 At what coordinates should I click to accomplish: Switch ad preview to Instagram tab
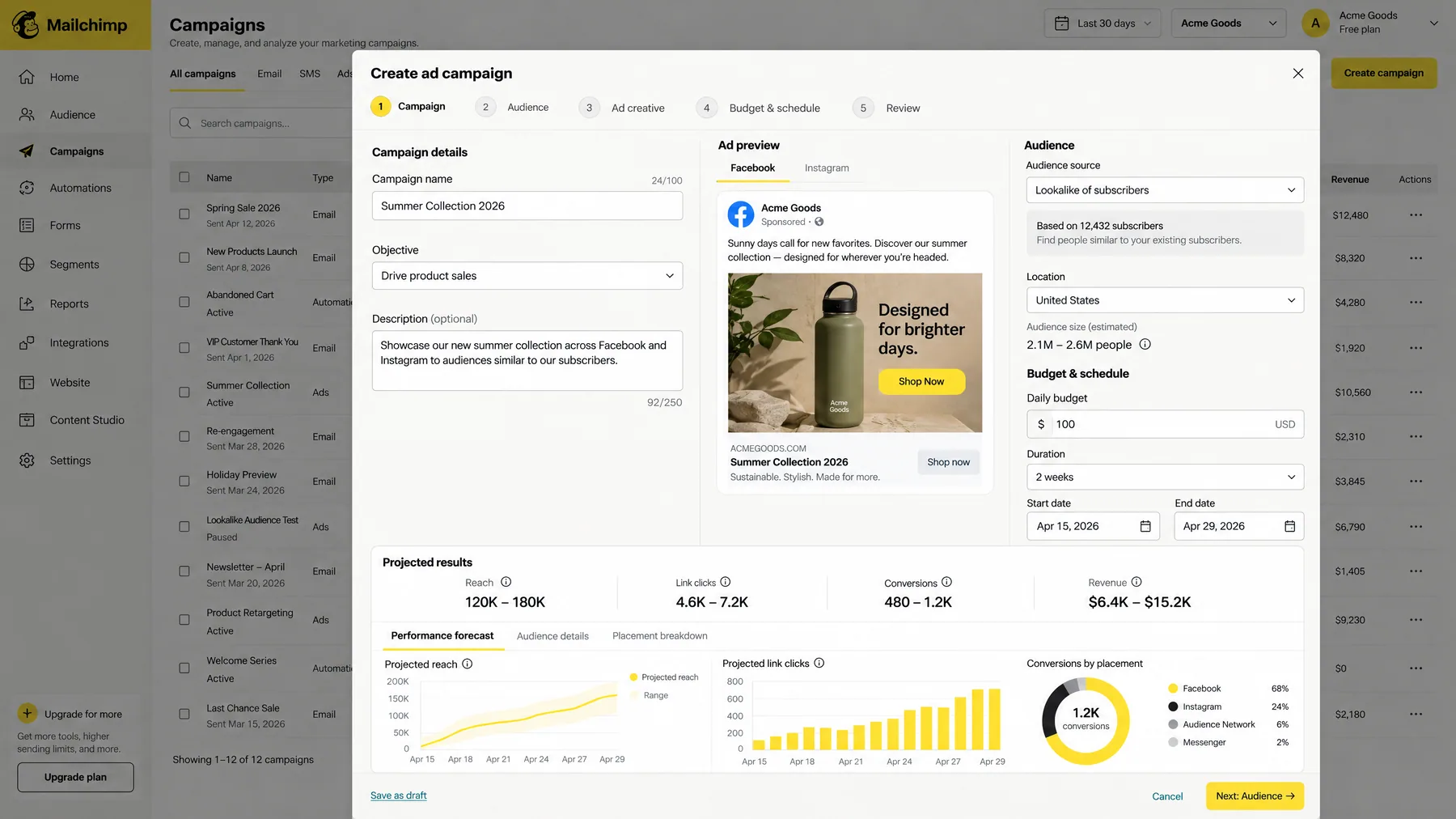(x=827, y=168)
